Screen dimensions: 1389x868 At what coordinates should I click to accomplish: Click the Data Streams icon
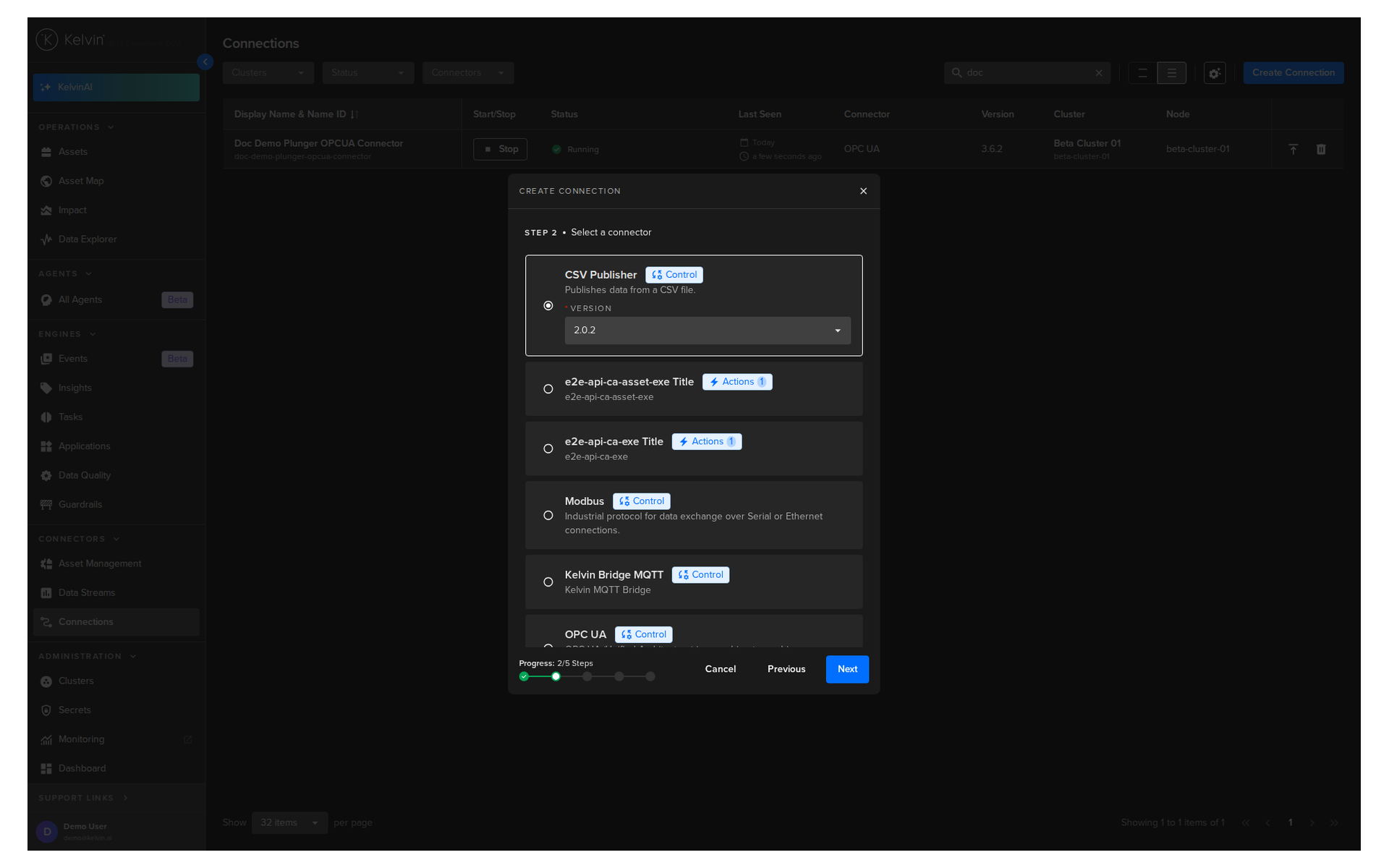(x=46, y=592)
